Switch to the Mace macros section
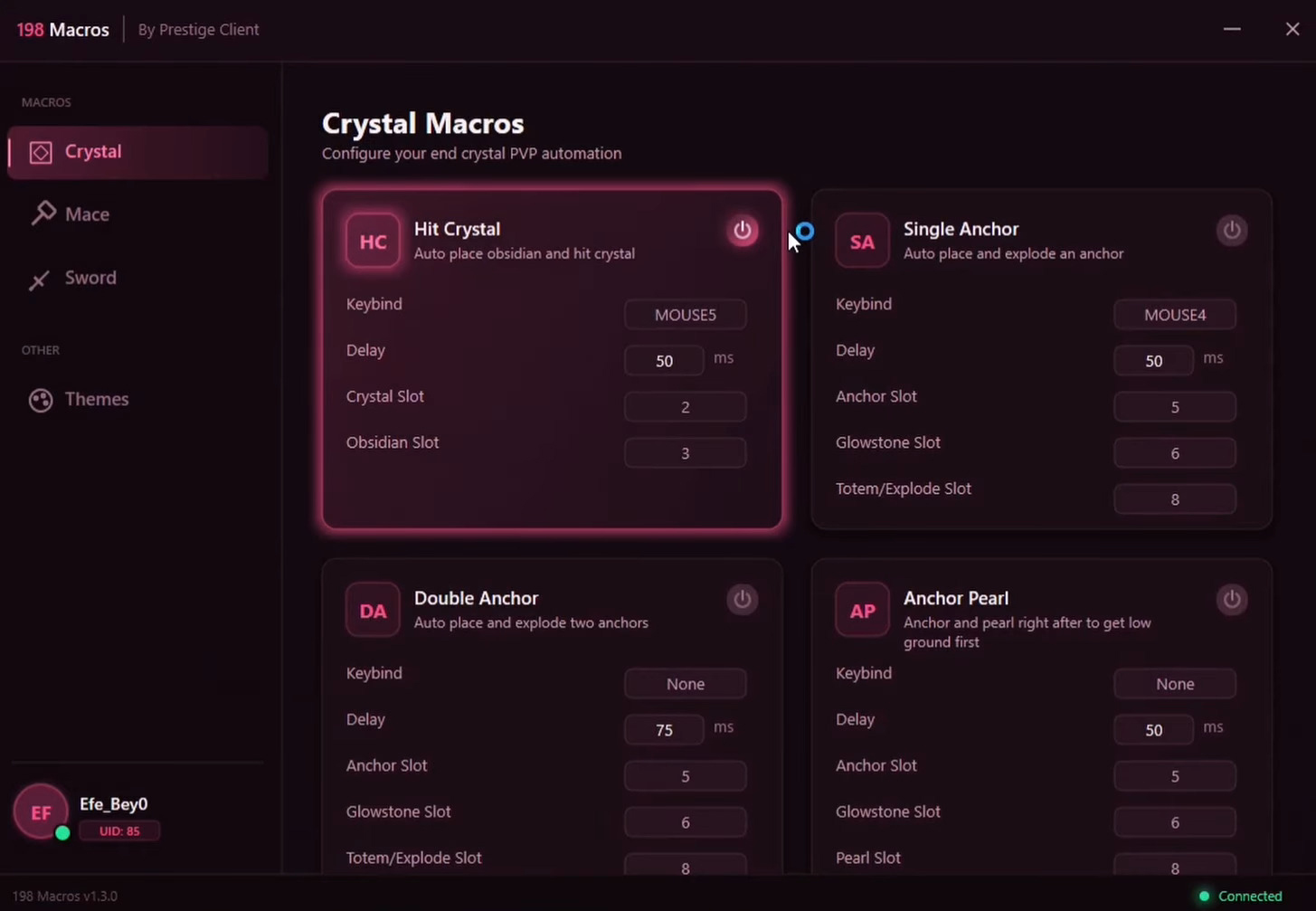The width and height of the screenshot is (1316, 911). coord(86,214)
